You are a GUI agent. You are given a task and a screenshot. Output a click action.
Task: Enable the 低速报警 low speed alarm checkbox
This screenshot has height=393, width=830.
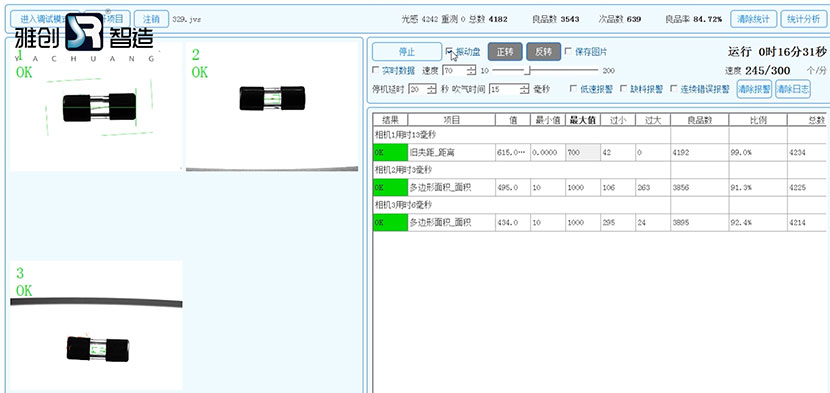click(573, 88)
